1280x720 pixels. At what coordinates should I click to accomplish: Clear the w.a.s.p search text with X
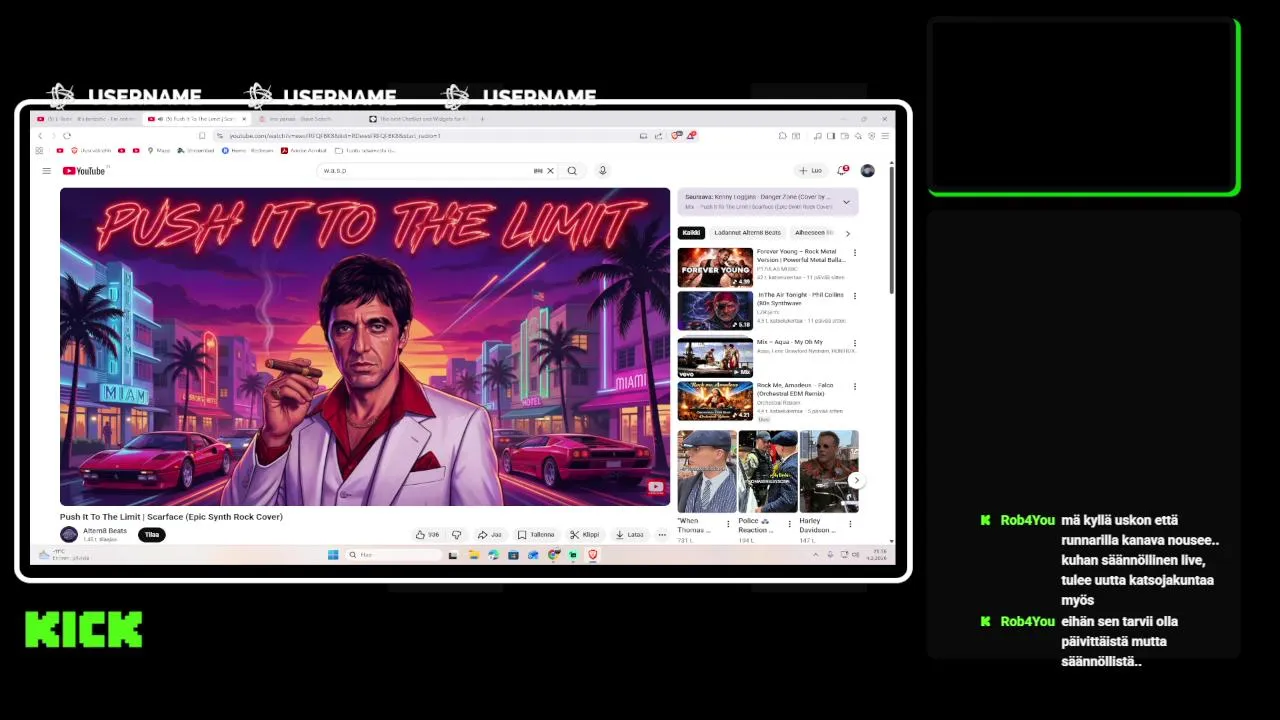[550, 171]
